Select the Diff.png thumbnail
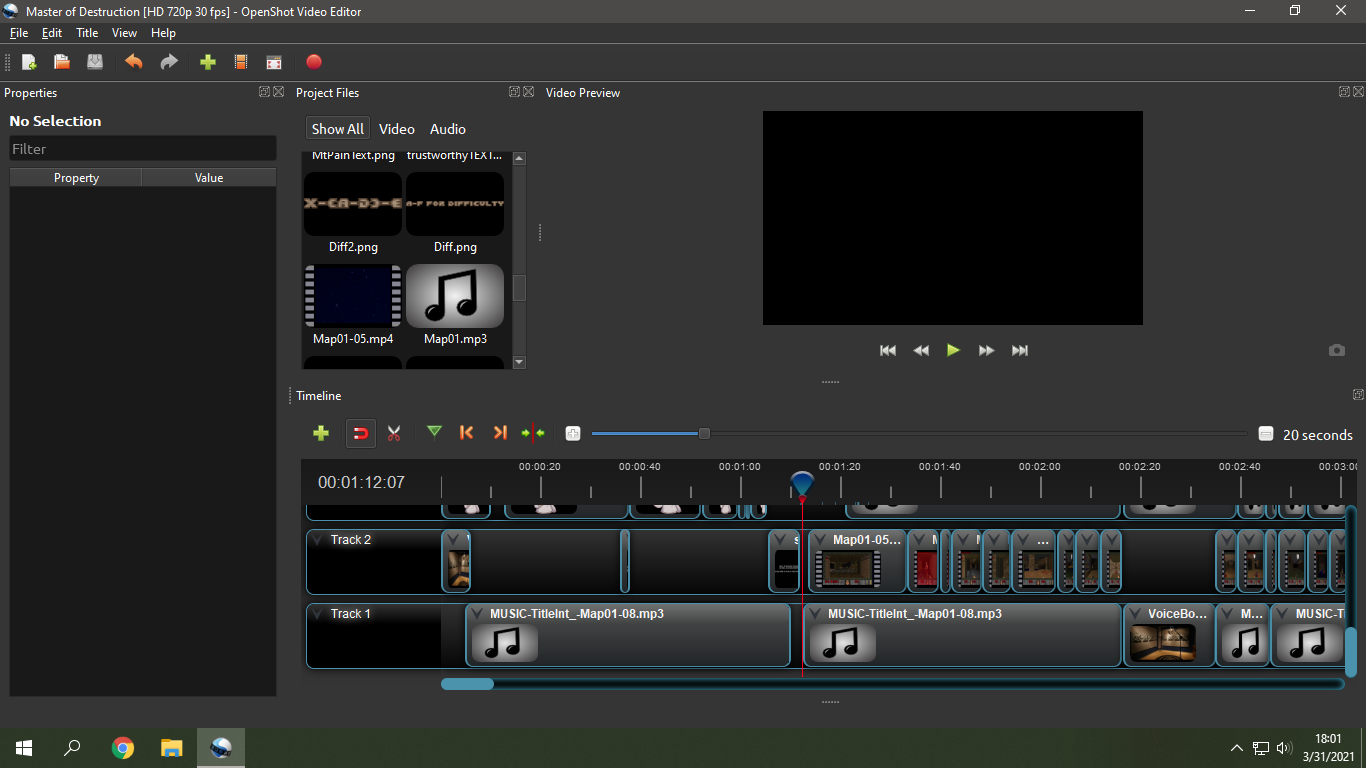 pos(455,204)
